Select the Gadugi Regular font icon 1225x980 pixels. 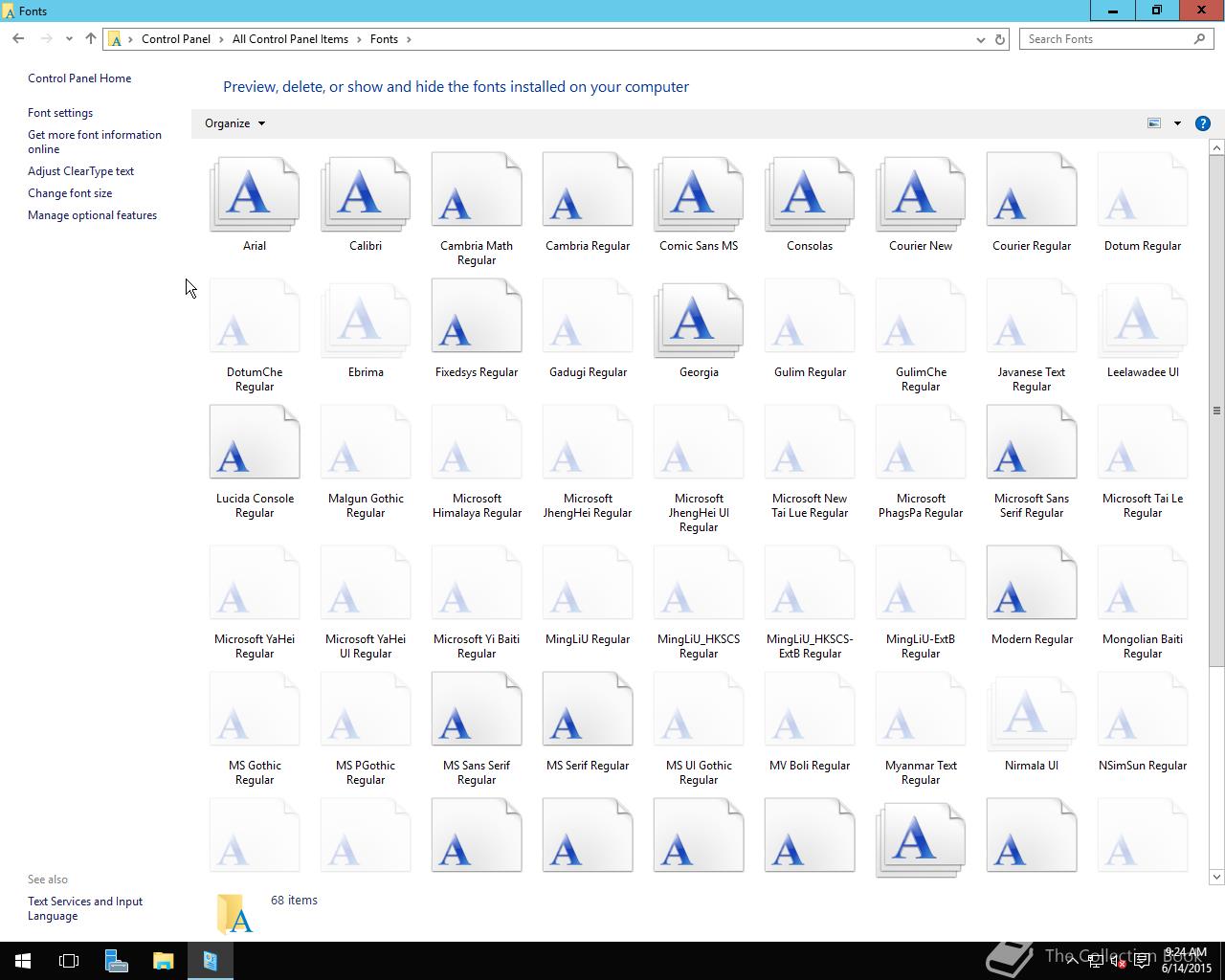point(588,316)
